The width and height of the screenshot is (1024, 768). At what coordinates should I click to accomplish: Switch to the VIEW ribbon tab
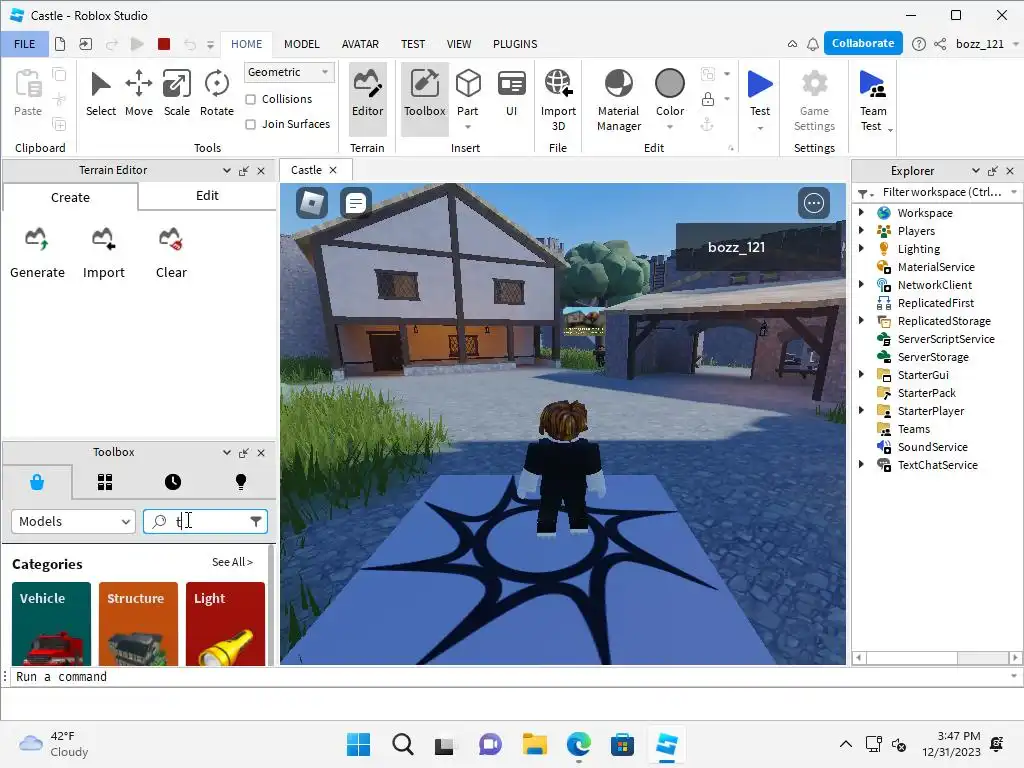coord(458,44)
